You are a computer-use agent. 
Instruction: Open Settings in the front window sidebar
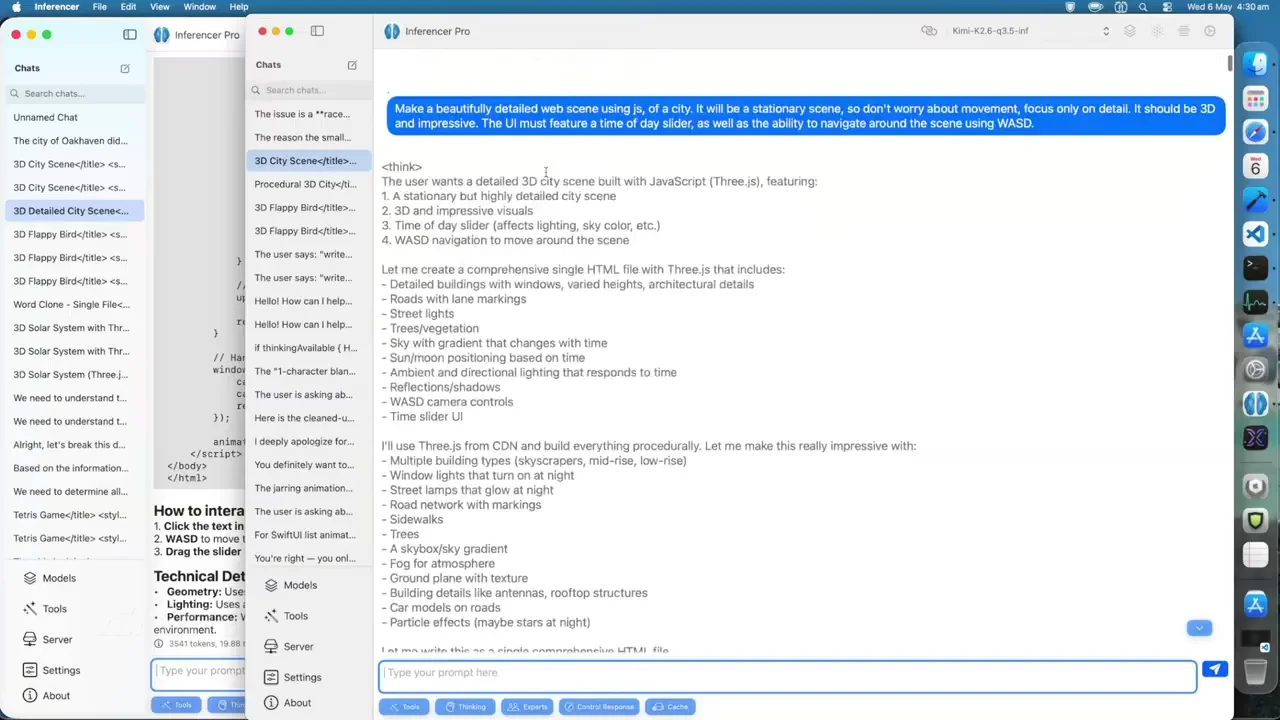pos(302,678)
